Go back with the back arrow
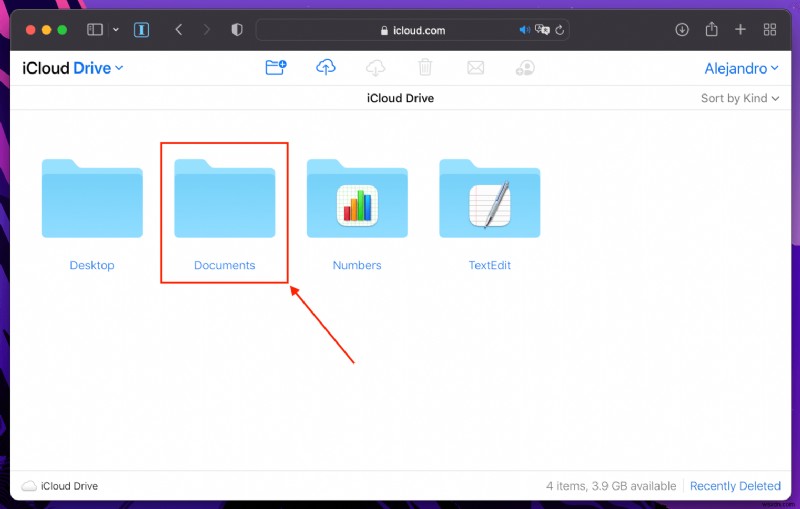 [x=179, y=30]
